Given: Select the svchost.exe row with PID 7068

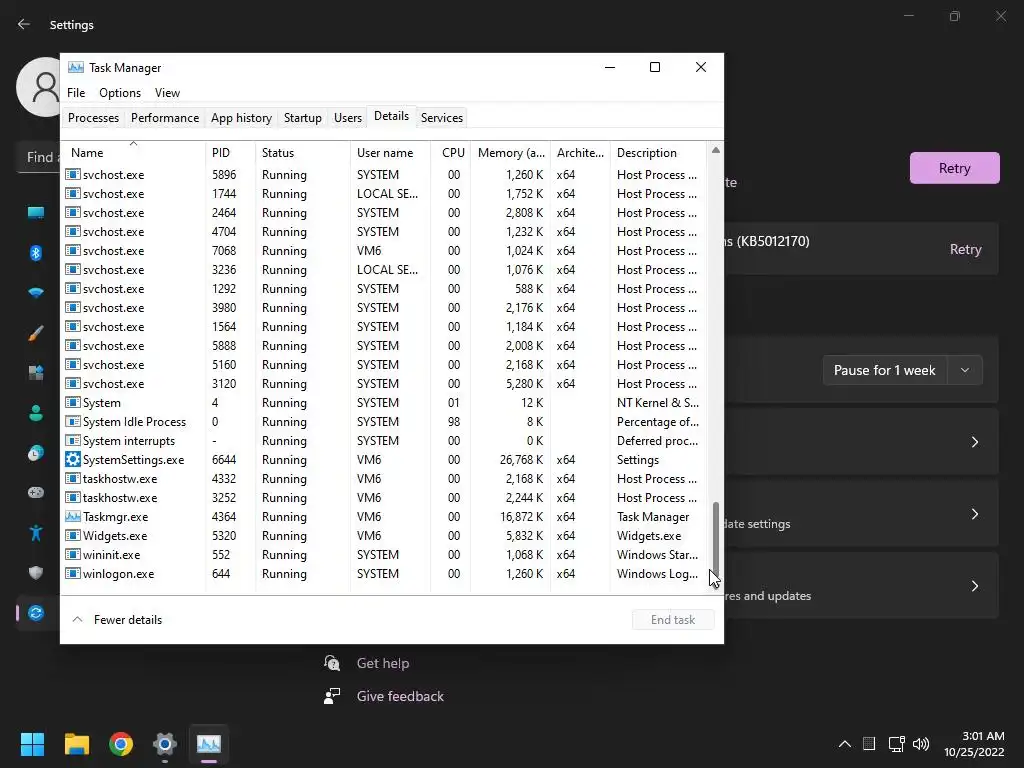Looking at the screenshot, I should click(384, 251).
